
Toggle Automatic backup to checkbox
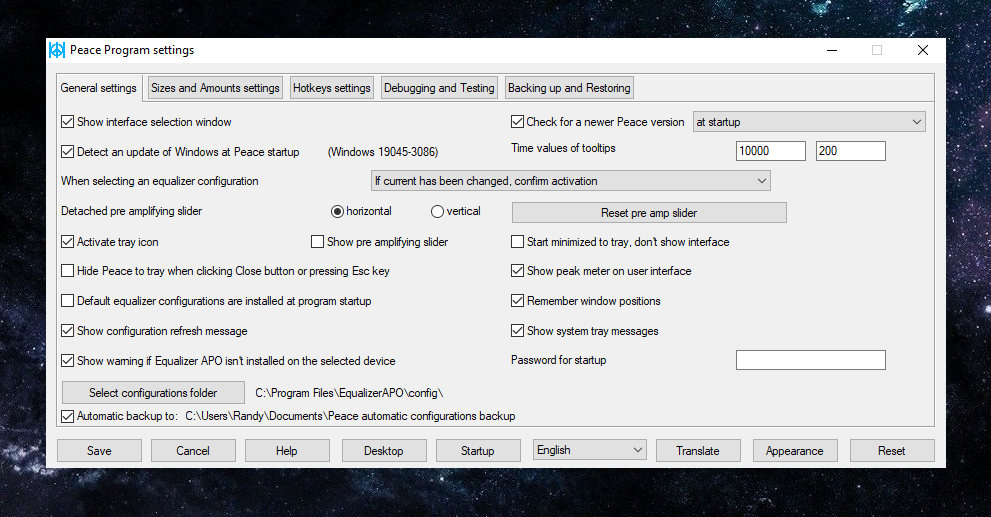[68, 417]
